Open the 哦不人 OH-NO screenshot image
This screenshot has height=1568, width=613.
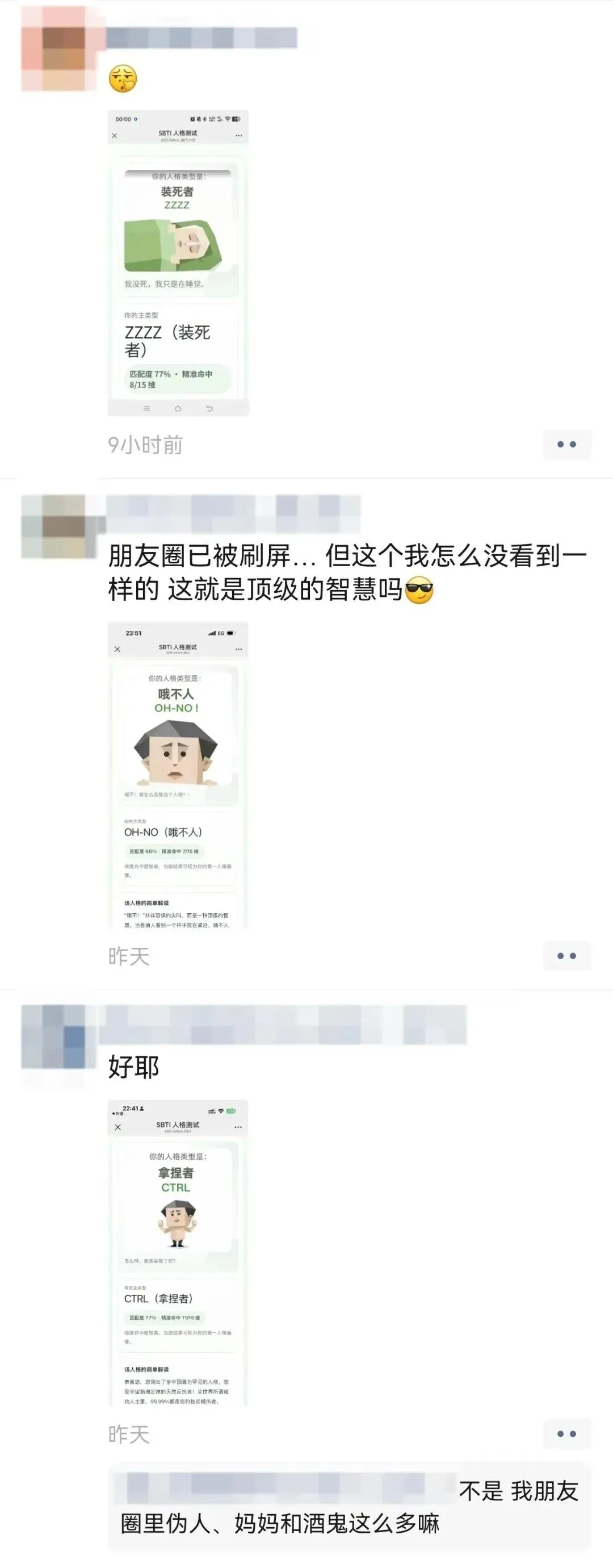(x=178, y=775)
